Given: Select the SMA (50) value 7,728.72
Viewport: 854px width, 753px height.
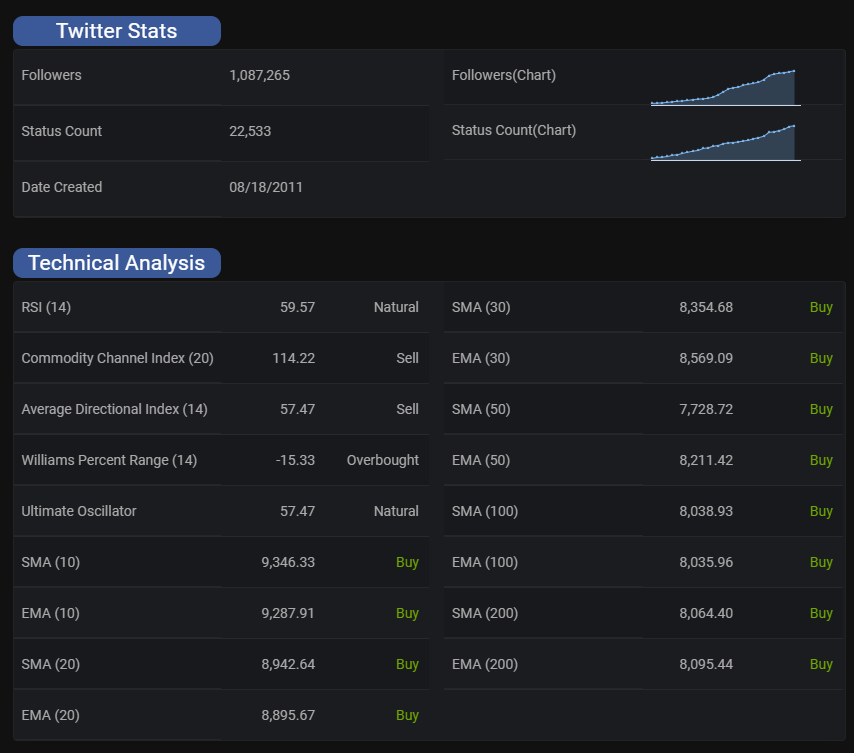Looking at the screenshot, I should (706, 409).
